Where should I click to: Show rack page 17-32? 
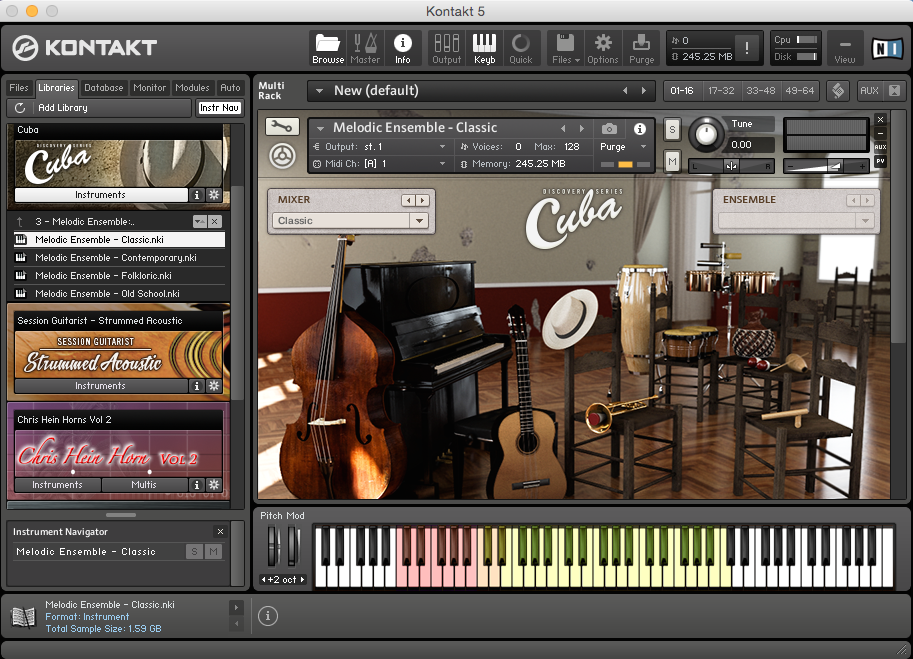tap(721, 90)
